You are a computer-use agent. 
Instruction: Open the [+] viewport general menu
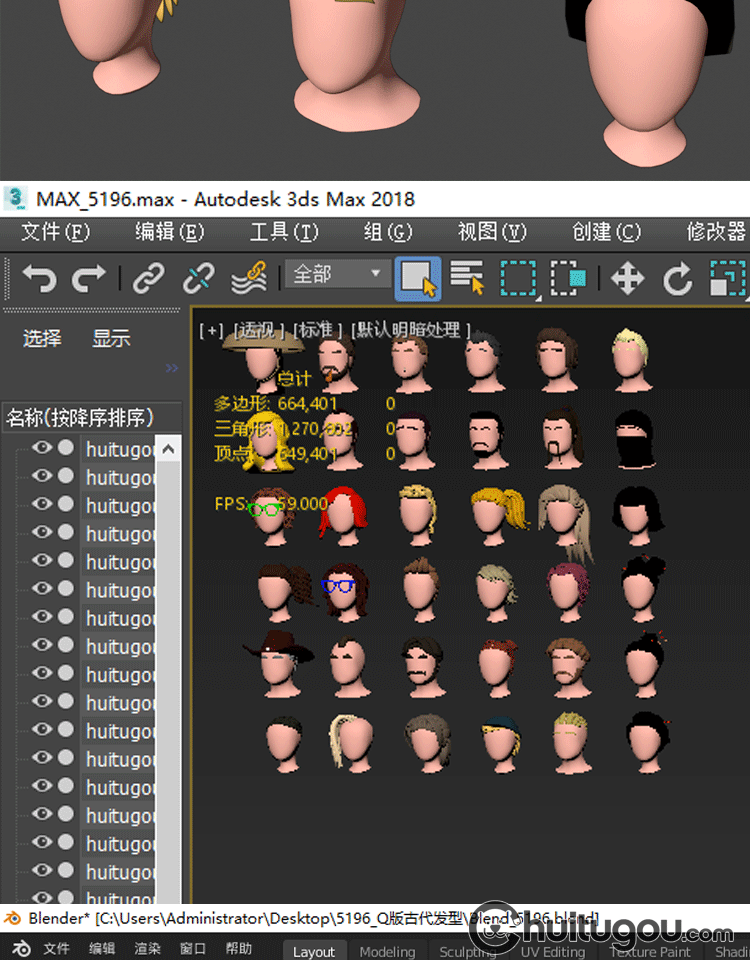[211, 331]
